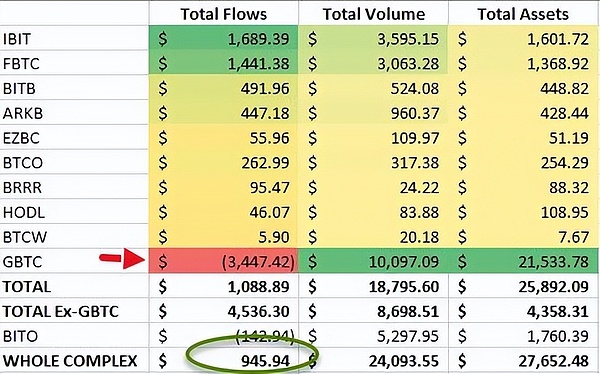Viewport: 600px width, 374px height.
Task: Select BITB flows value 491.96
Action: pyautogui.click(x=265, y=89)
